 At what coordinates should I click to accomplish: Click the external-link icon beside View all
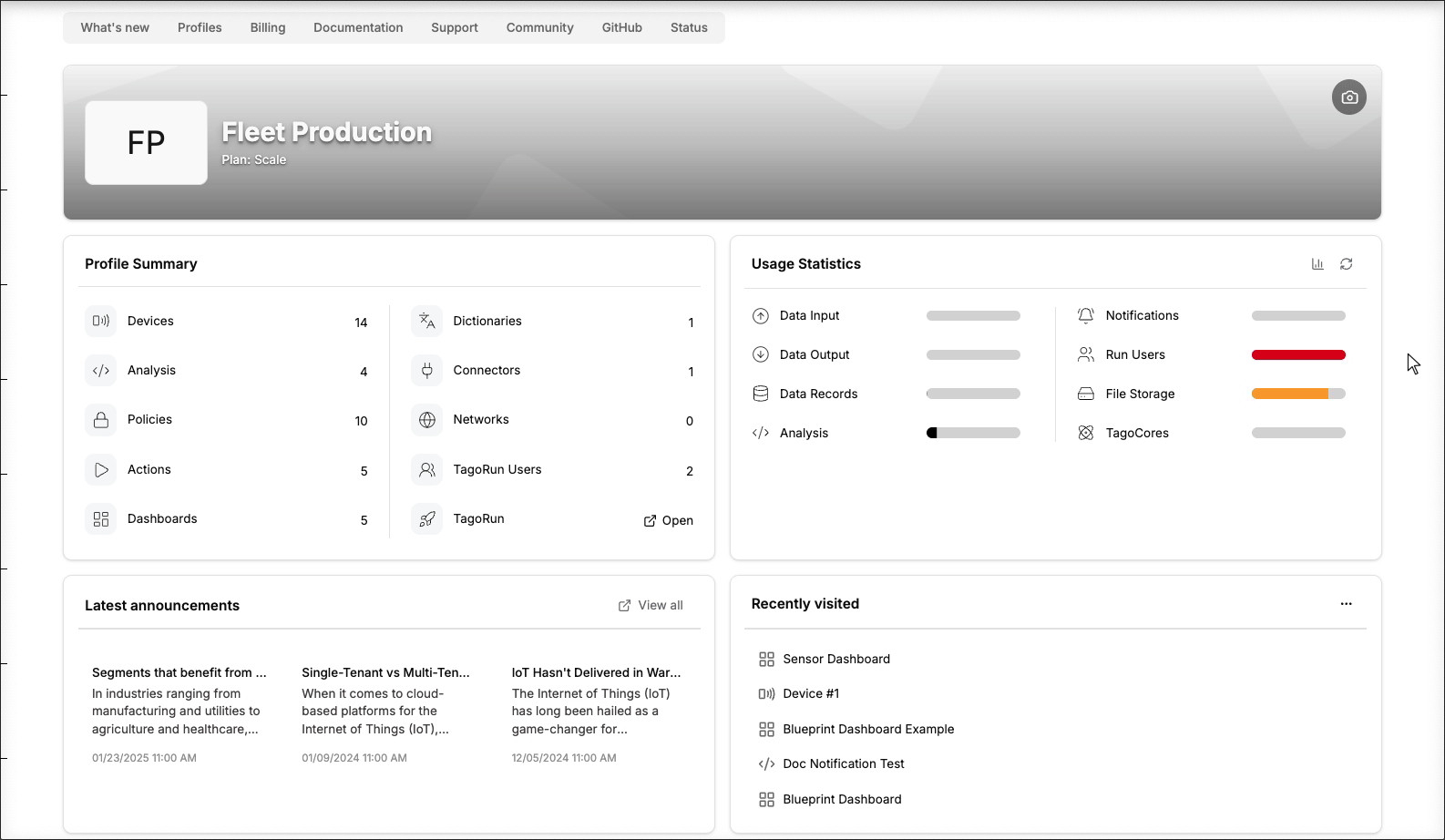click(624, 606)
